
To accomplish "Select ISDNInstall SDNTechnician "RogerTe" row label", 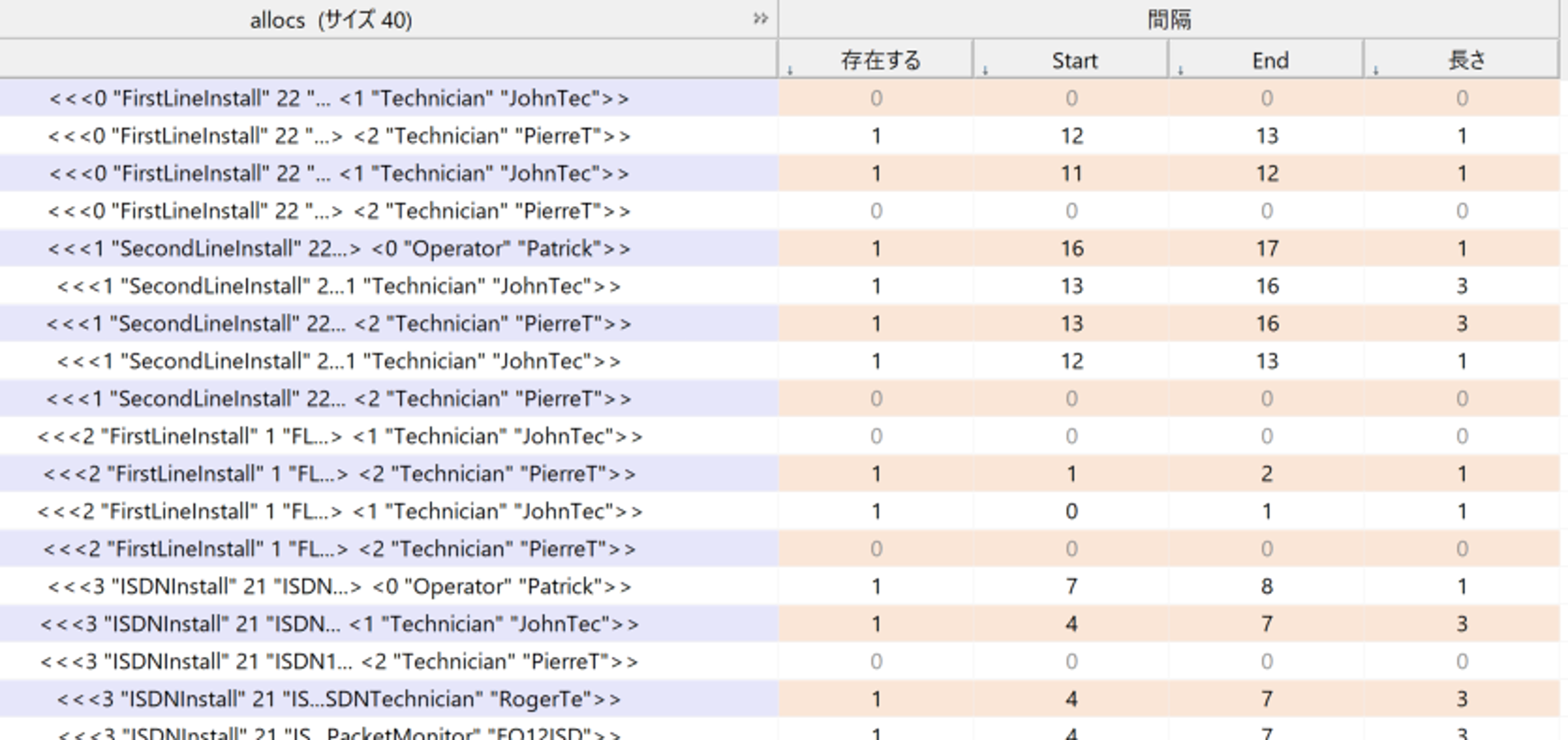I will click(339, 699).
